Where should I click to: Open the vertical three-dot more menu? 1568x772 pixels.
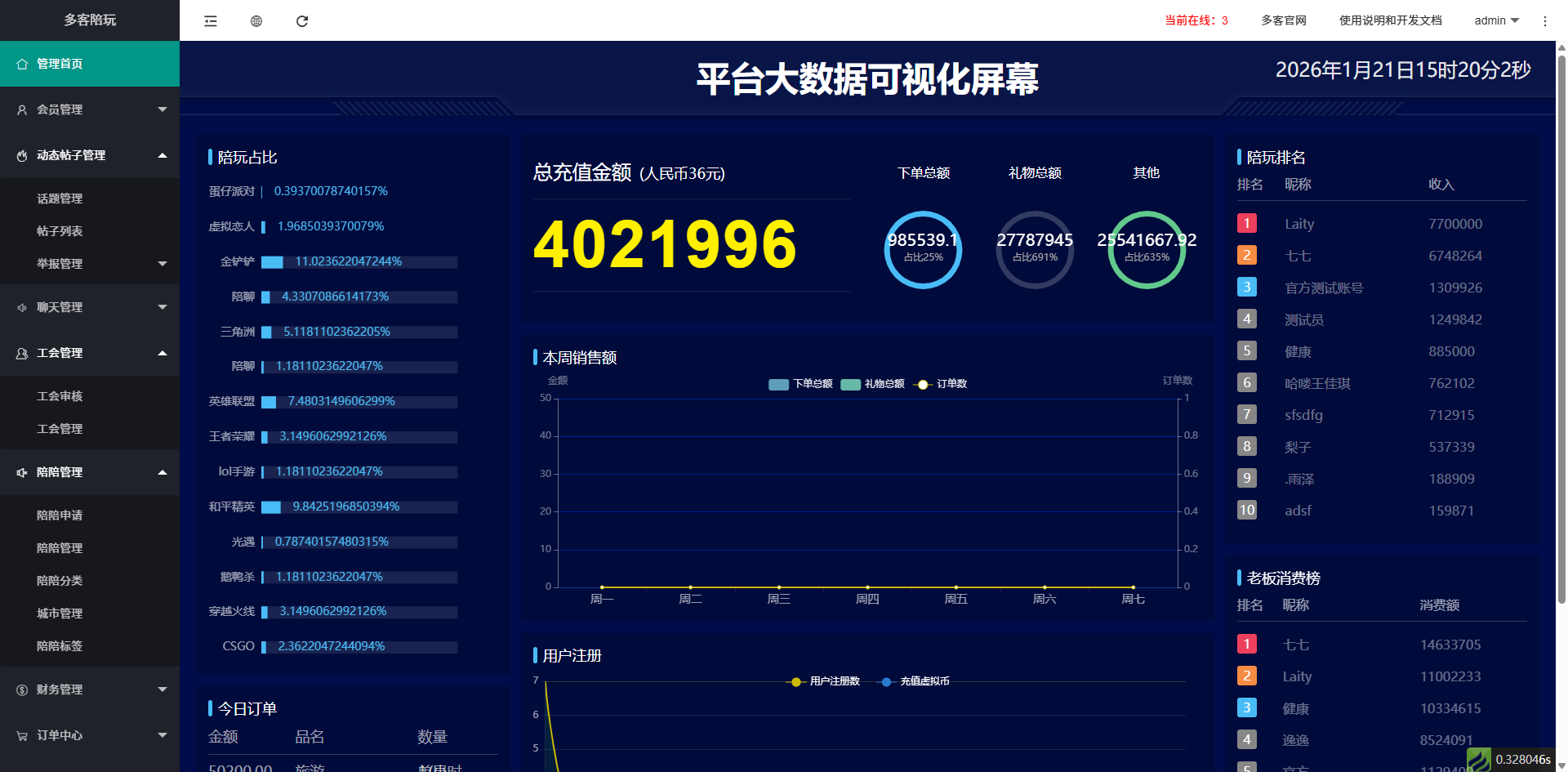click(x=1544, y=21)
